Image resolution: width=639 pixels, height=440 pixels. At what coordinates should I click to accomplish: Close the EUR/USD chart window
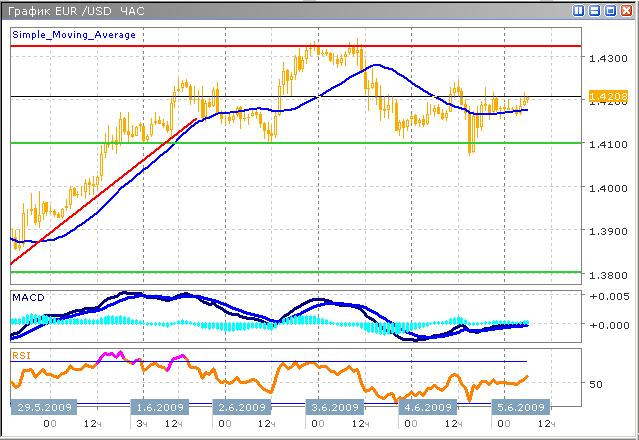pos(625,10)
